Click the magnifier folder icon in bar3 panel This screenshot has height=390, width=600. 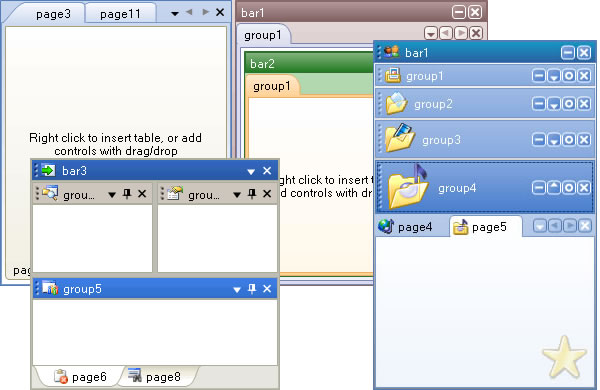(50, 193)
